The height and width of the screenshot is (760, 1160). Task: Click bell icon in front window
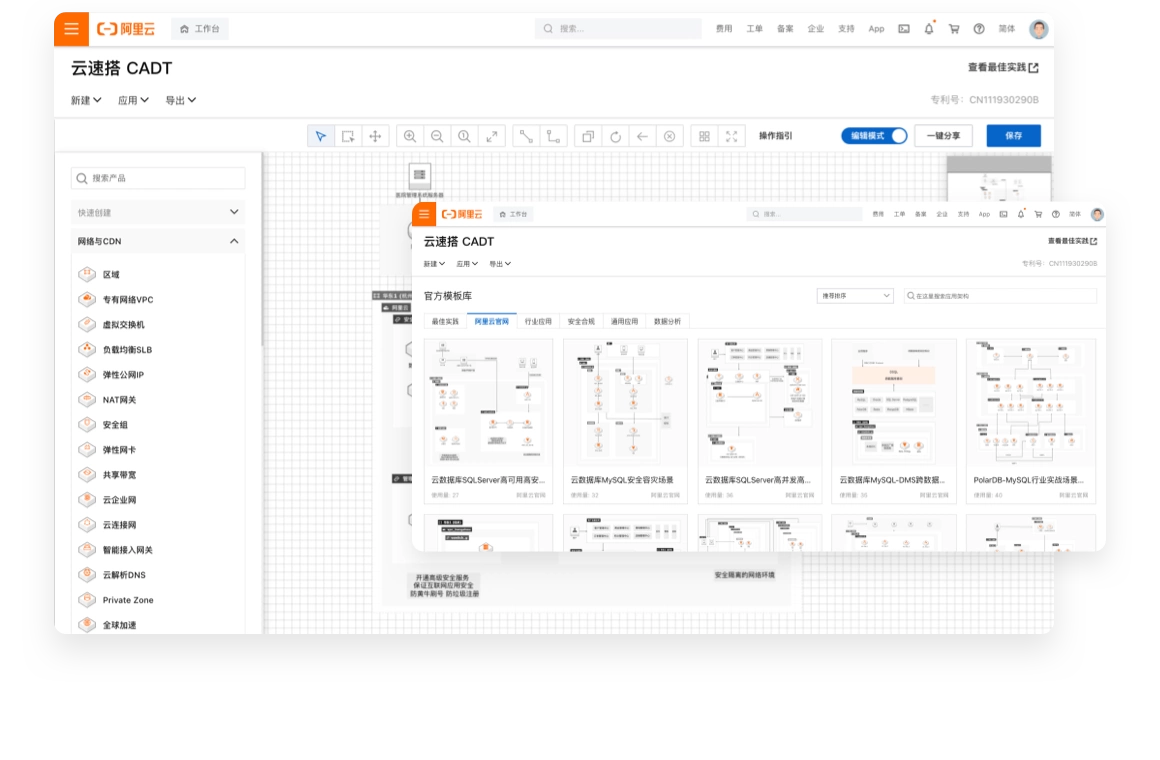(x=1021, y=214)
